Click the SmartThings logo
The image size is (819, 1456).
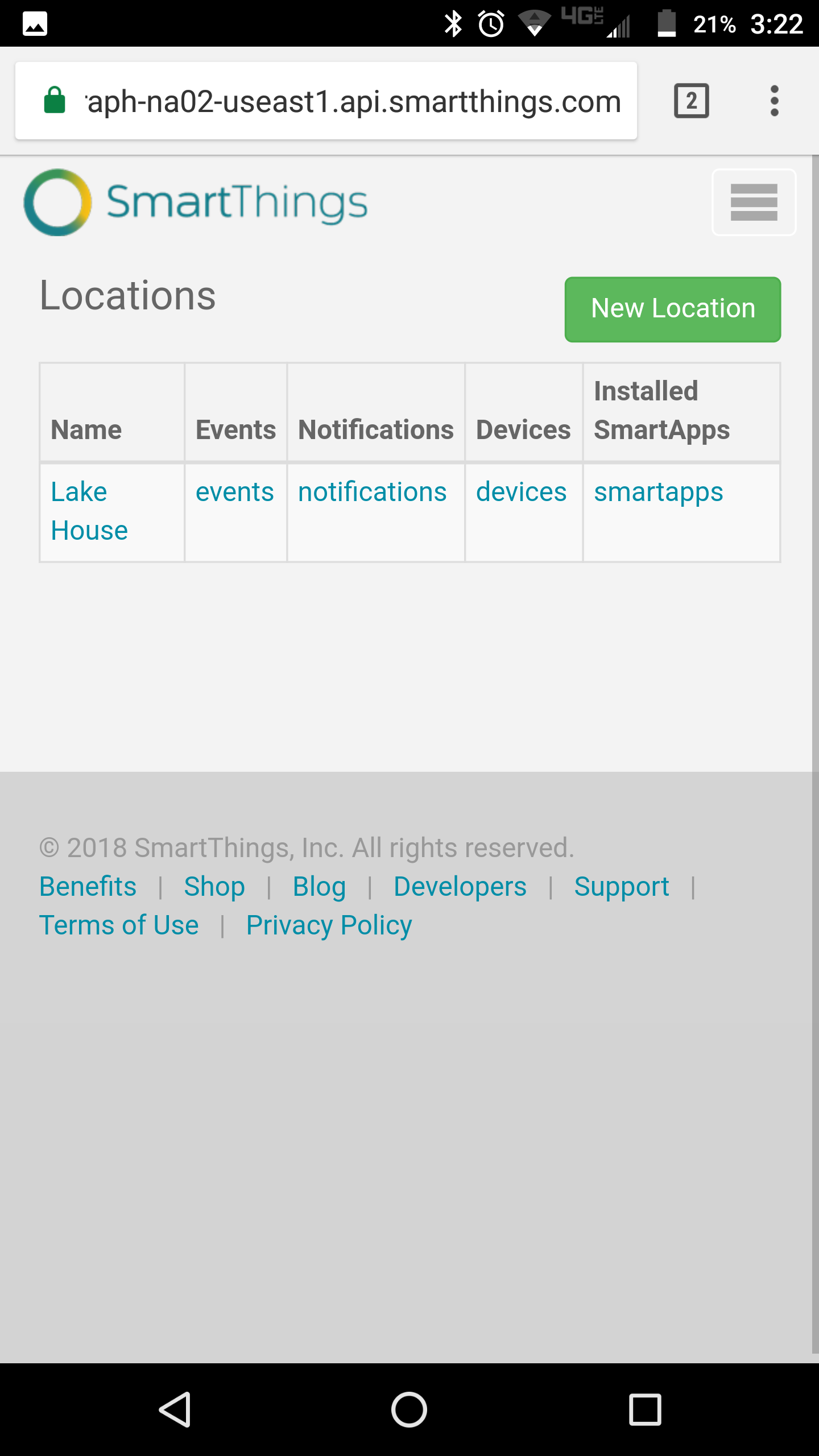(x=196, y=202)
